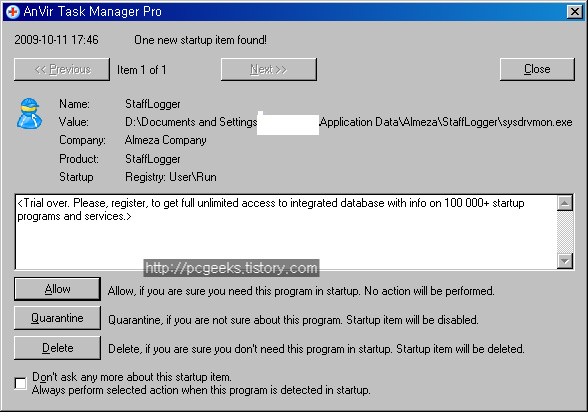Click the AnVir red cross title bar icon
This screenshot has width=588, height=412.
coord(12,12)
